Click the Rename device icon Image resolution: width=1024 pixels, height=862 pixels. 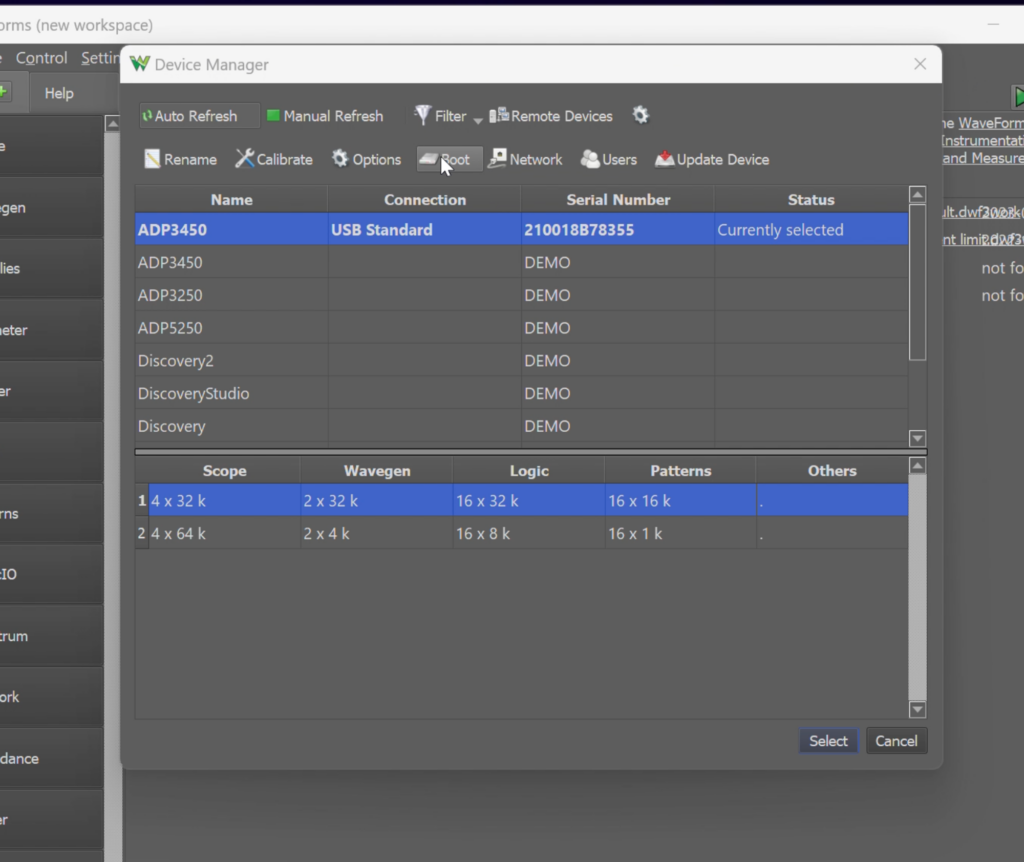[180, 159]
